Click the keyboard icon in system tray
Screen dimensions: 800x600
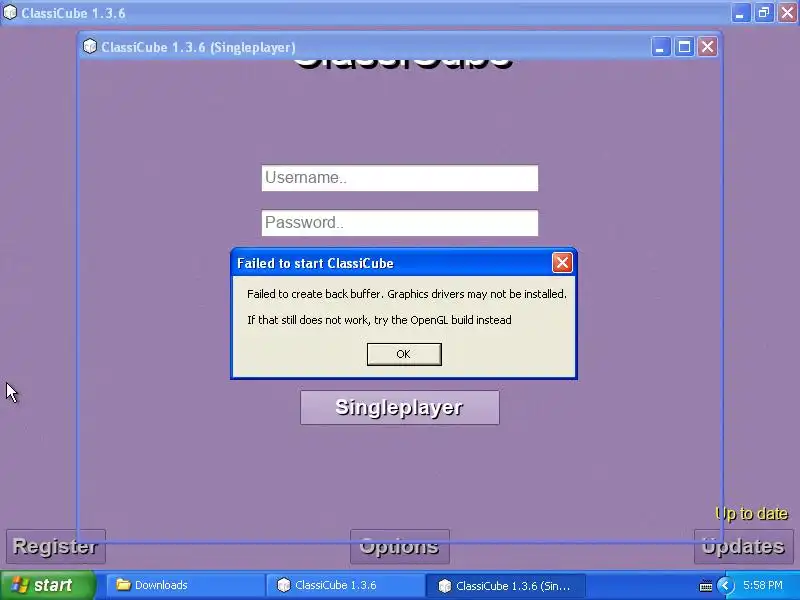coord(706,586)
